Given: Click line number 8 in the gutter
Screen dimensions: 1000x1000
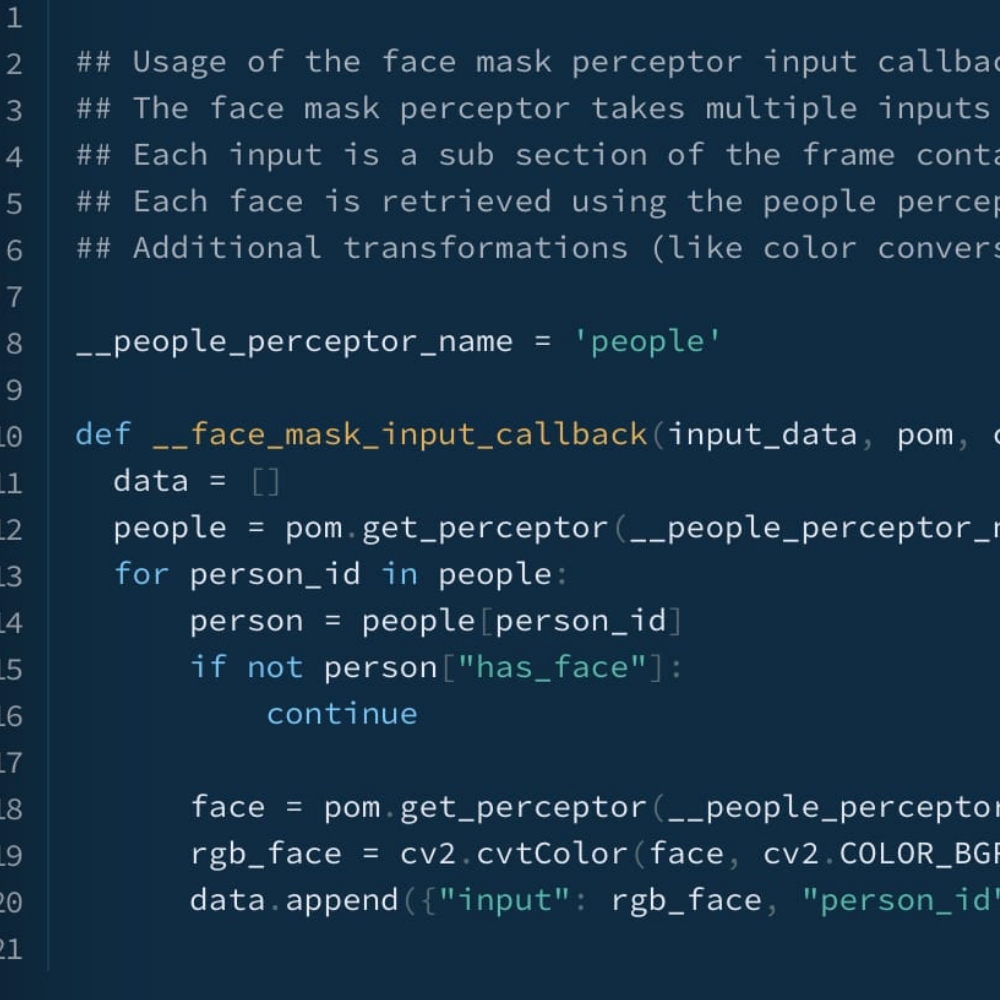Looking at the screenshot, I should click(14, 343).
